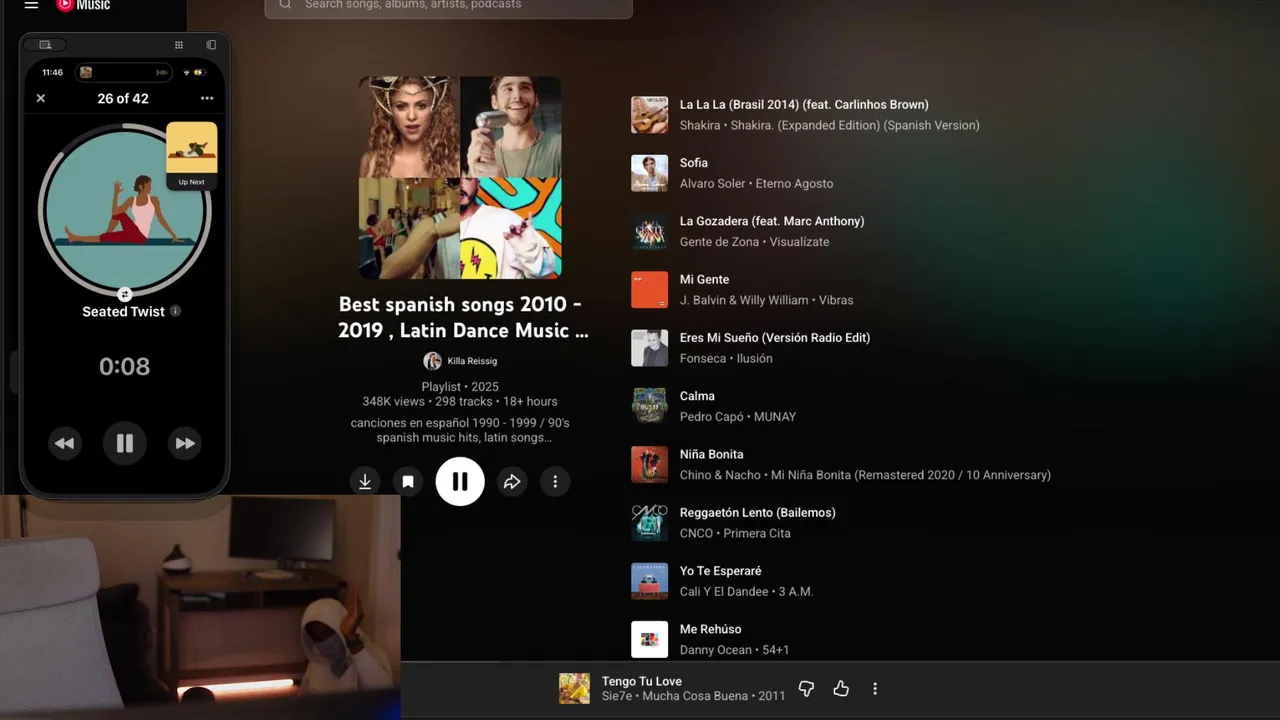Close the yoga workout in phone mirror
Image resolution: width=1280 pixels, height=720 pixels.
[x=41, y=98]
